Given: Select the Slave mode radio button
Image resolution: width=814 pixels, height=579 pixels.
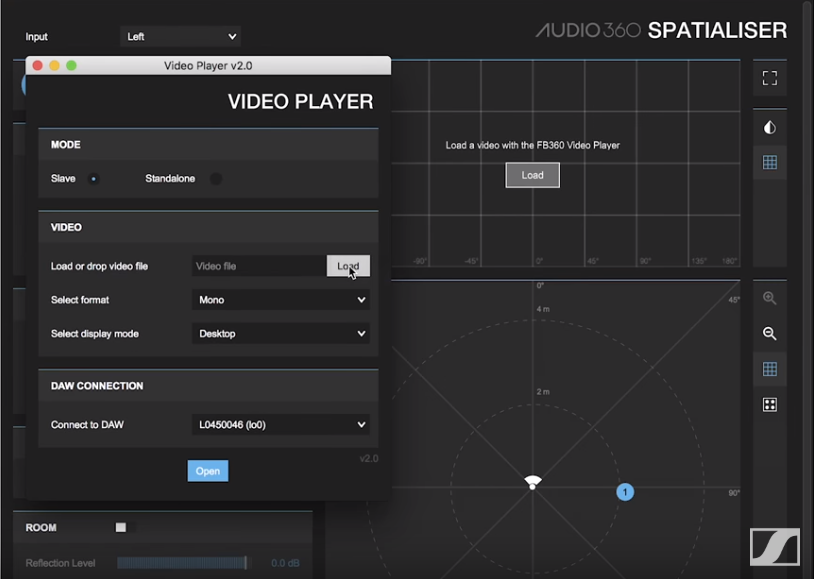Looking at the screenshot, I should pyautogui.click(x=93, y=179).
